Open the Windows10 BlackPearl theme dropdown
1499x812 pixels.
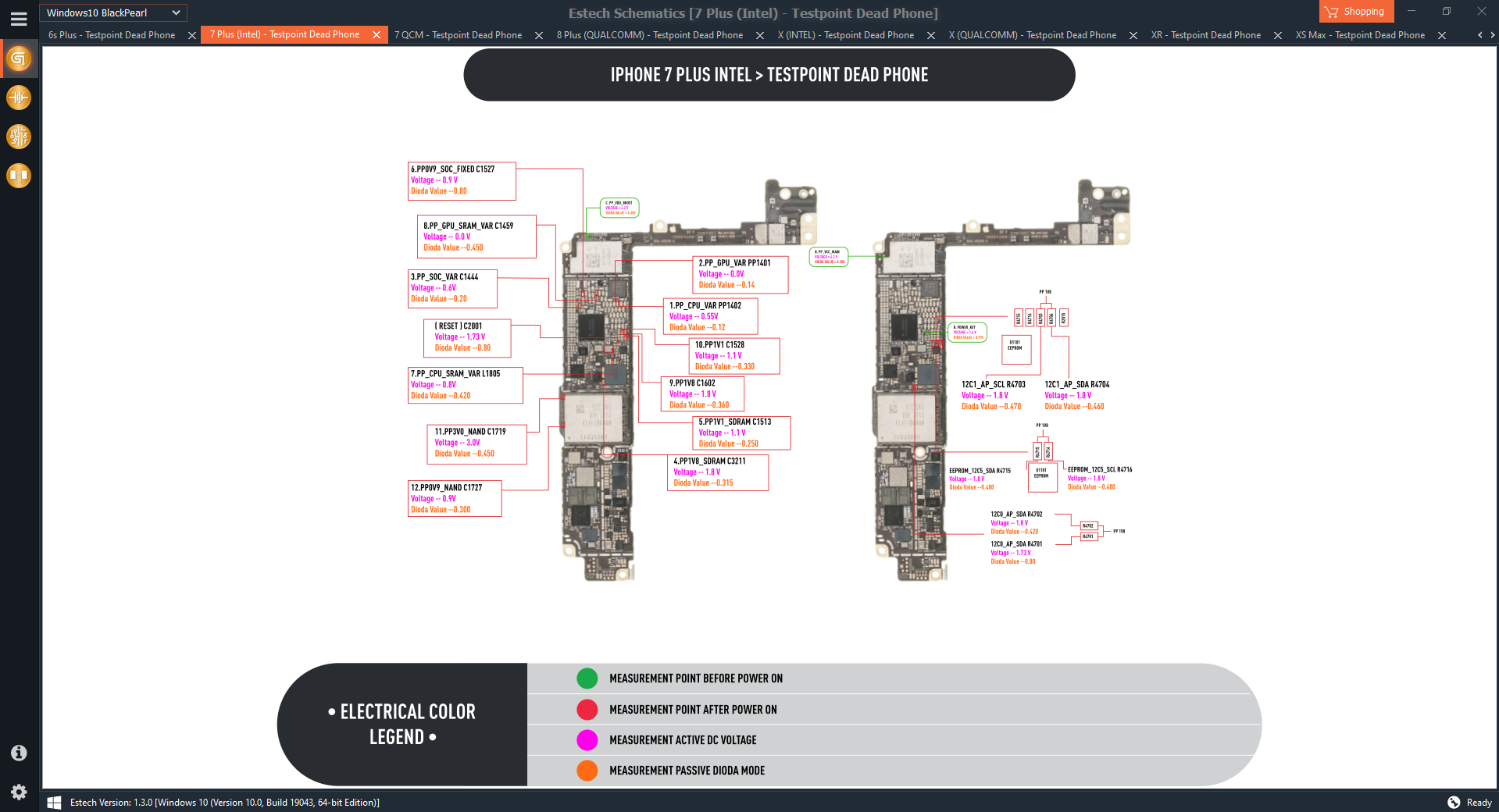(x=113, y=12)
